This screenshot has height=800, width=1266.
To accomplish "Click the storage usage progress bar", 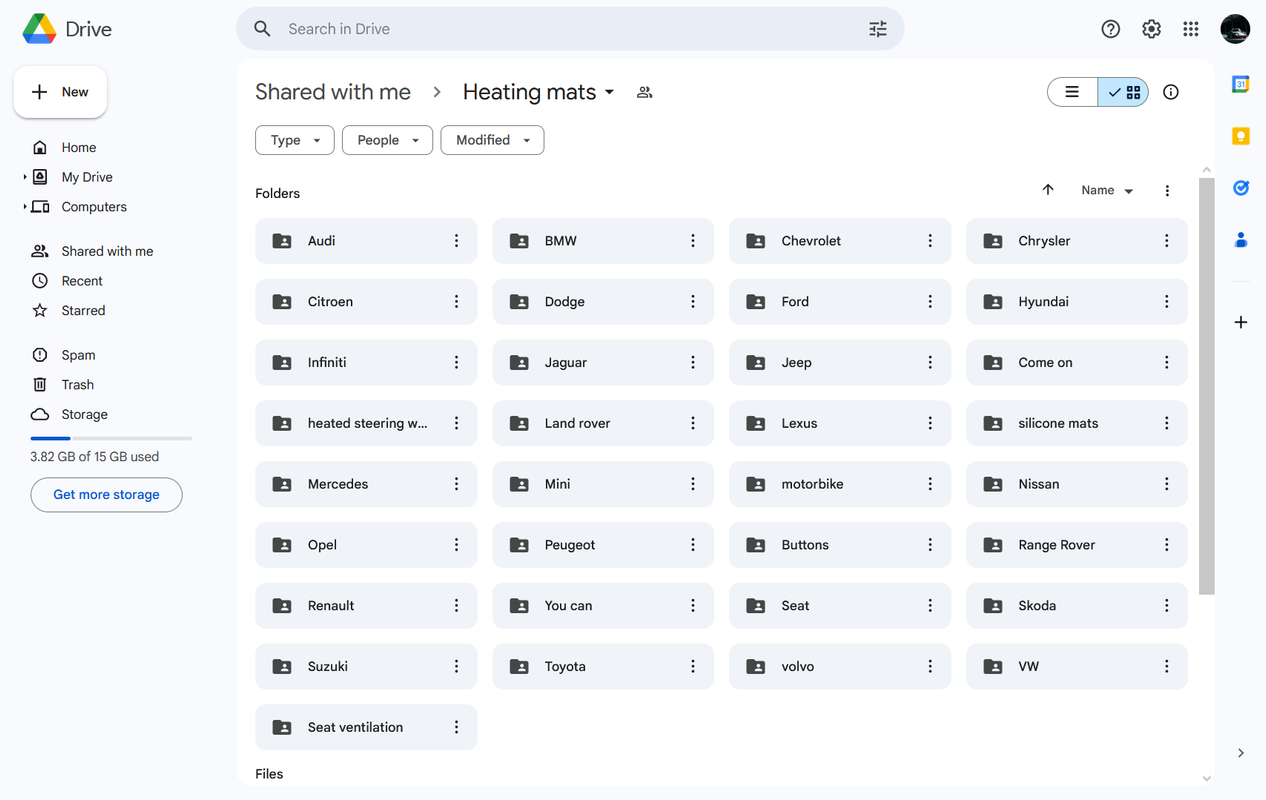I will click(111, 438).
